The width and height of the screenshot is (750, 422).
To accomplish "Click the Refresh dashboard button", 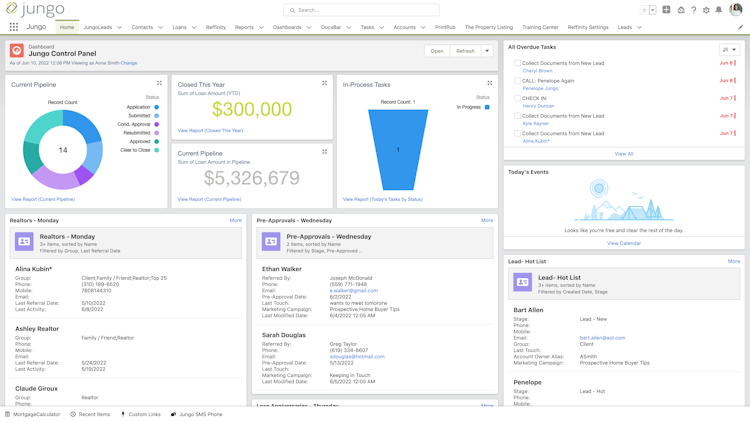I will point(465,51).
